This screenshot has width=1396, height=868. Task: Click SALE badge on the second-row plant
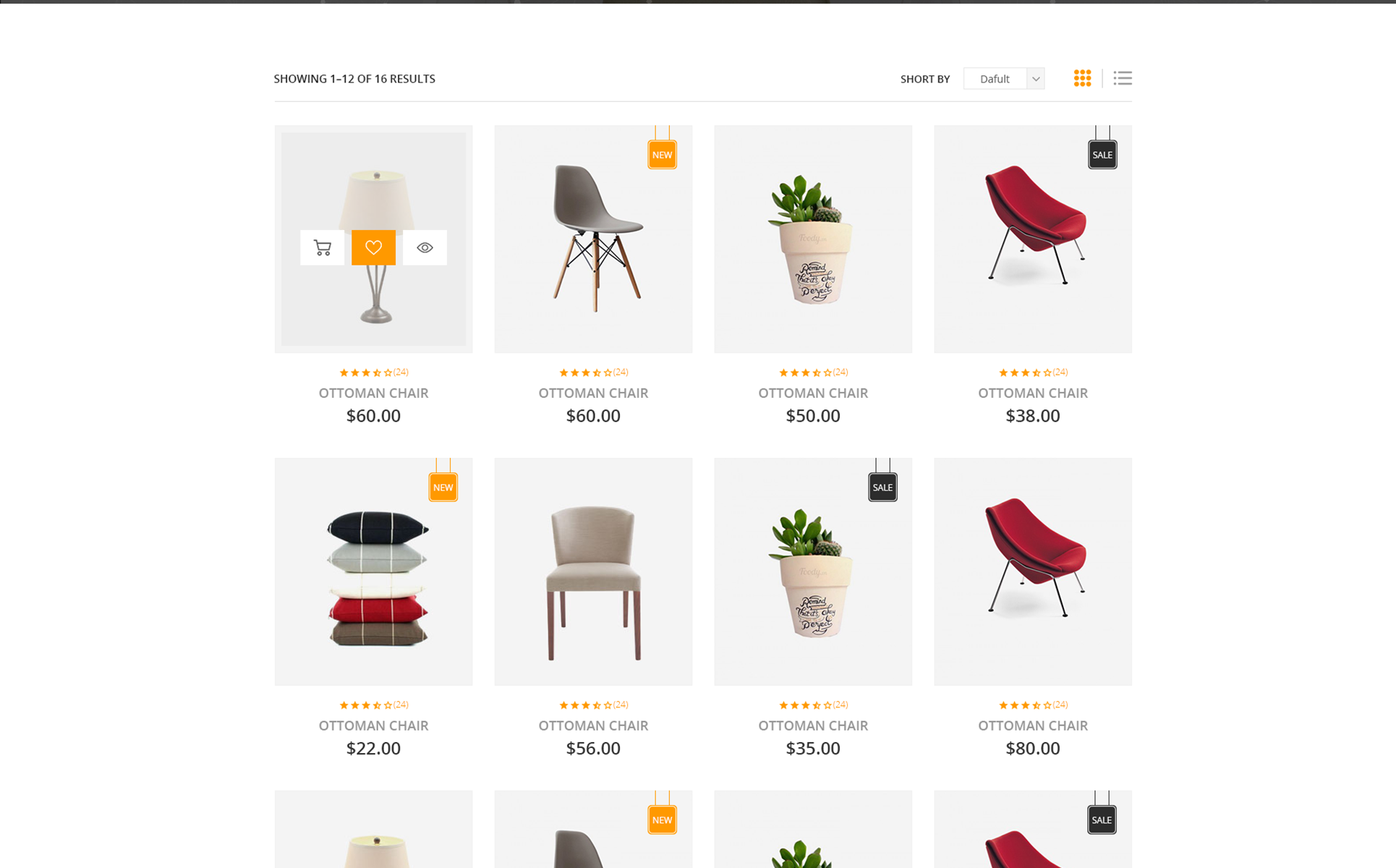[x=882, y=487]
